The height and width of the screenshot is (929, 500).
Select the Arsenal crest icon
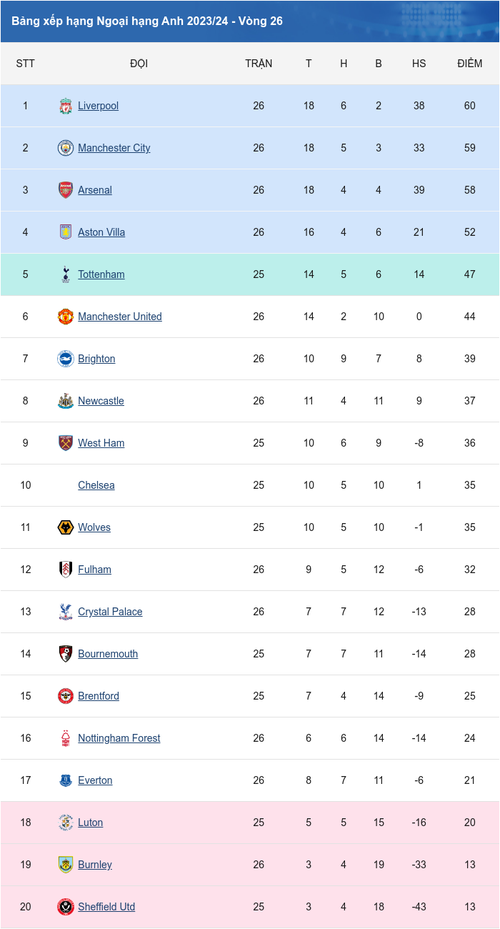(x=66, y=190)
